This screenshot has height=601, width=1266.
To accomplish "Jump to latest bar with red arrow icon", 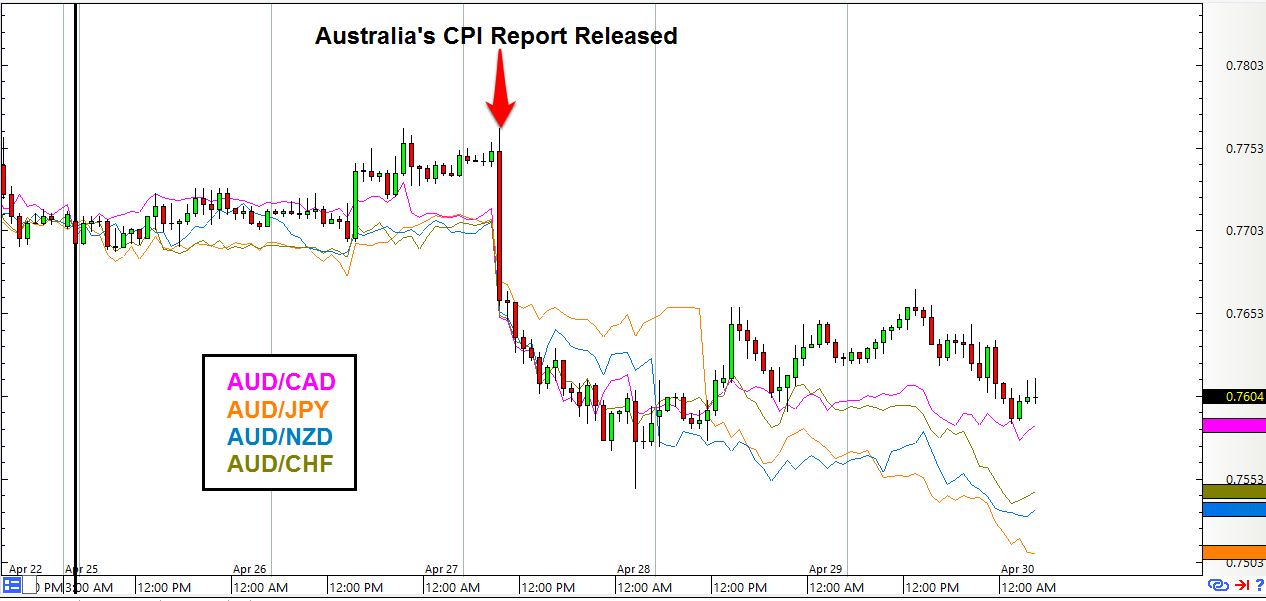I will (x=1241, y=585).
